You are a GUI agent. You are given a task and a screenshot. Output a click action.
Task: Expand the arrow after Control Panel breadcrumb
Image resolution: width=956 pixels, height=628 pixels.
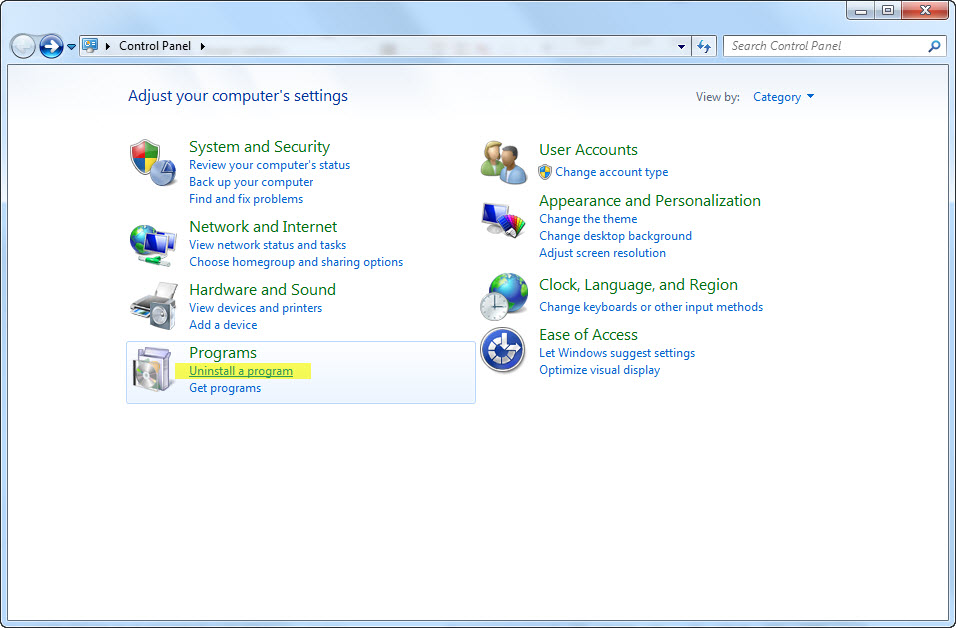pyautogui.click(x=202, y=46)
